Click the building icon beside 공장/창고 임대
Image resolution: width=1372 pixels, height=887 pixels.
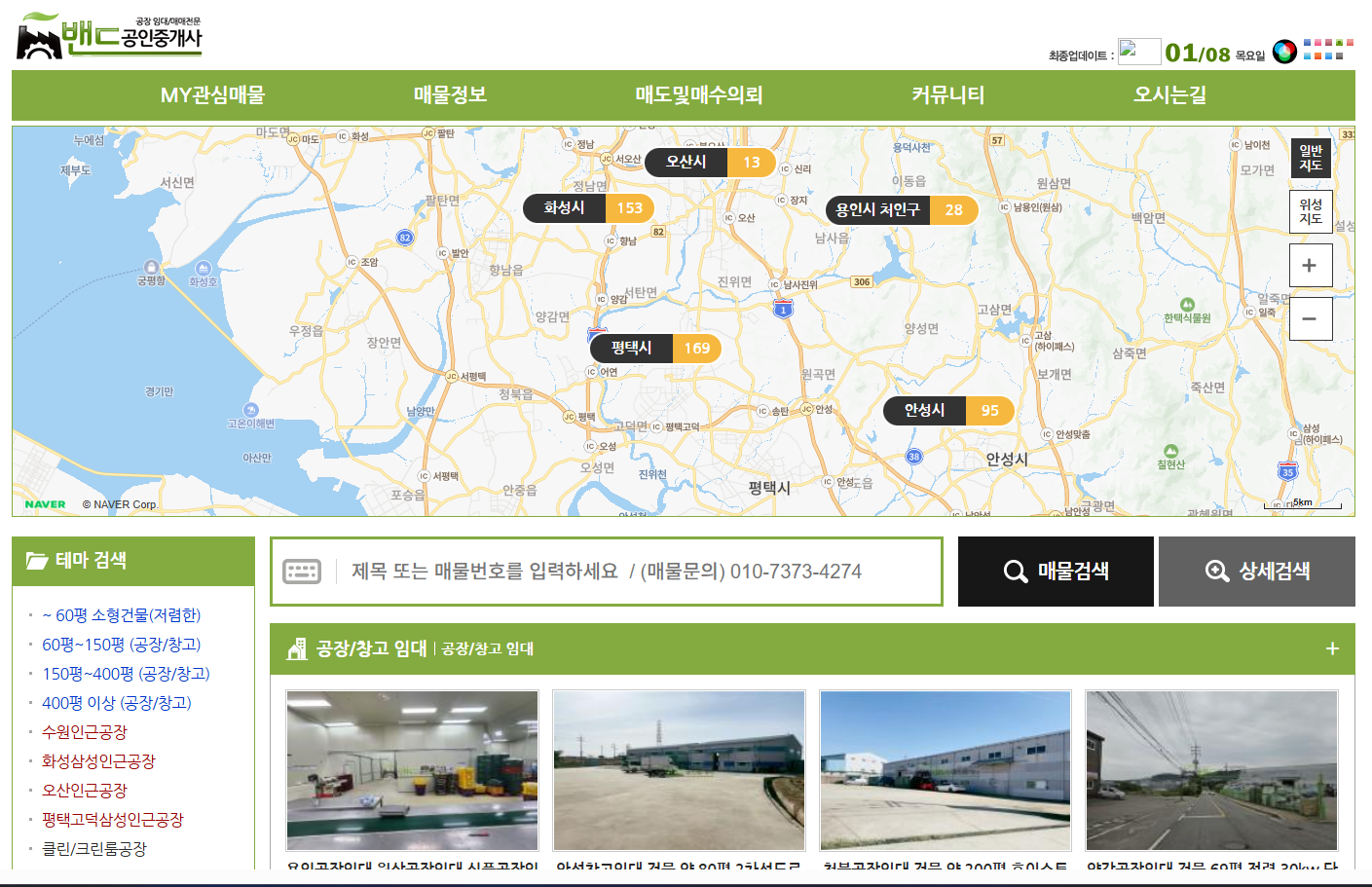point(297,649)
